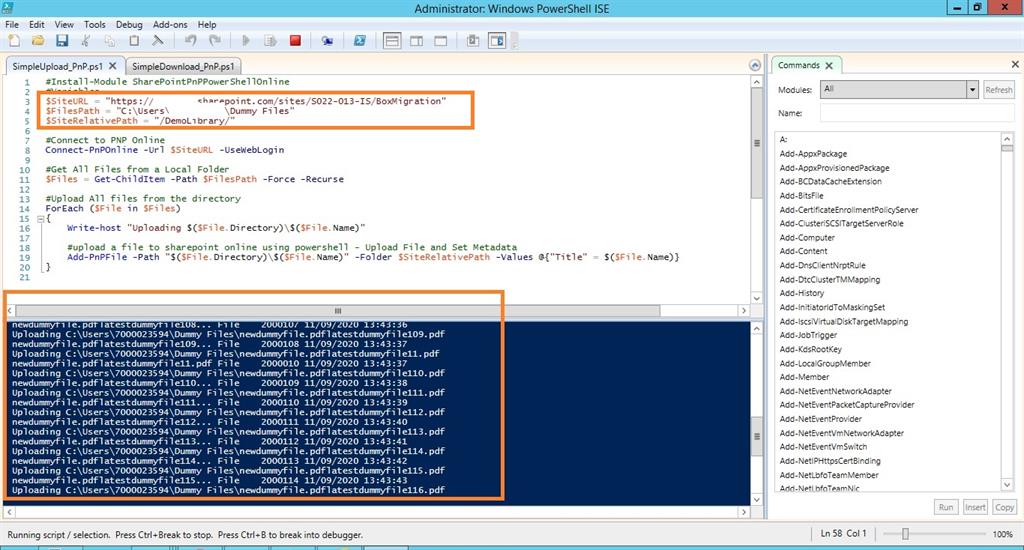The image size is (1024, 550).
Task: Switch to the SimpleDownload_PnP.ps1 tab
Action: [x=183, y=66]
